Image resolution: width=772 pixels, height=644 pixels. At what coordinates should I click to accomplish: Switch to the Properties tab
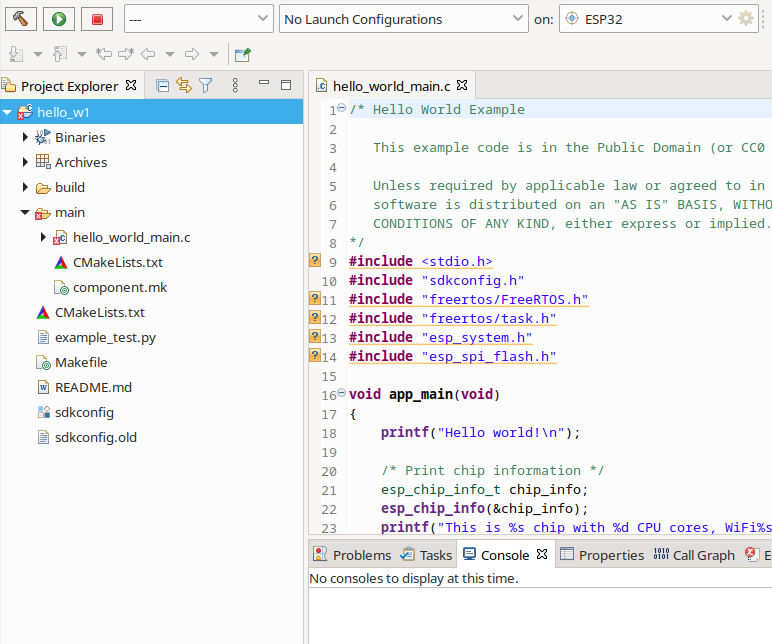(602, 555)
